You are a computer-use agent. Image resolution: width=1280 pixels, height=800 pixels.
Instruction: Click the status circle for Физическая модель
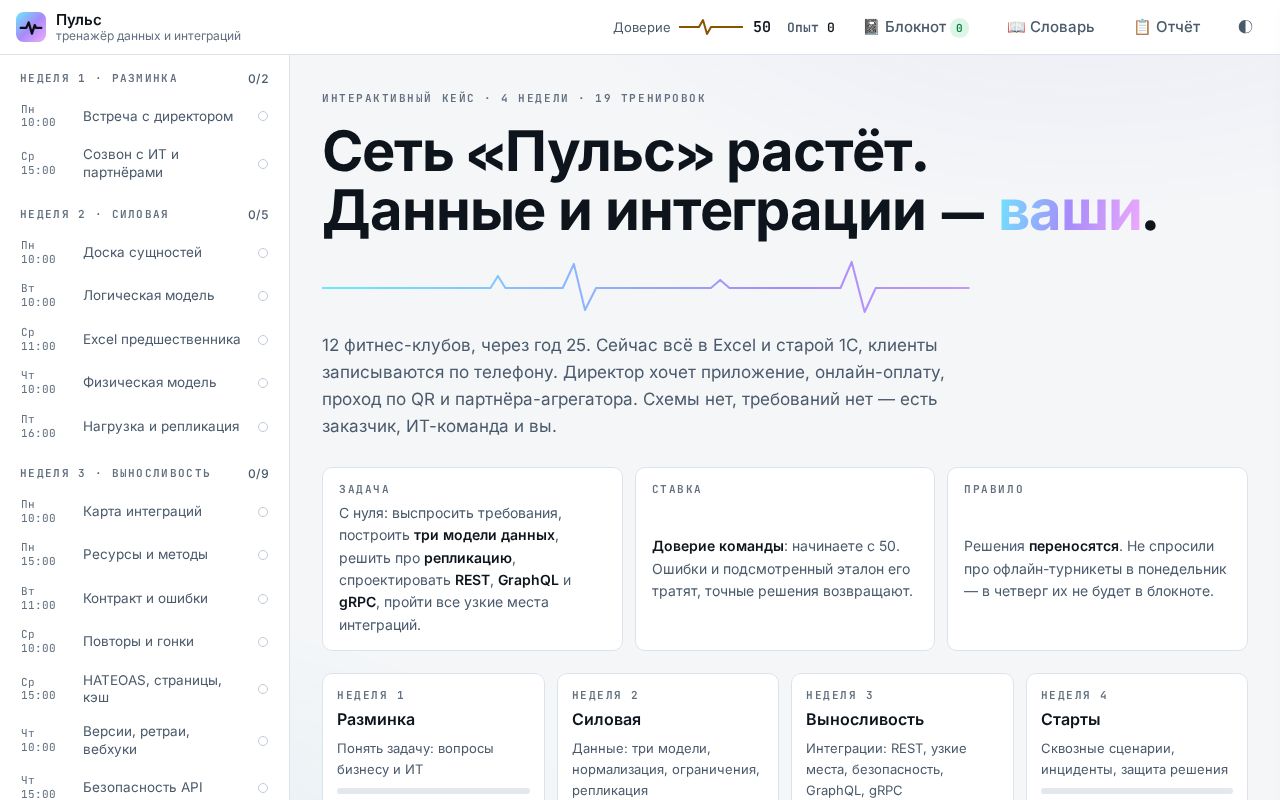263,383
